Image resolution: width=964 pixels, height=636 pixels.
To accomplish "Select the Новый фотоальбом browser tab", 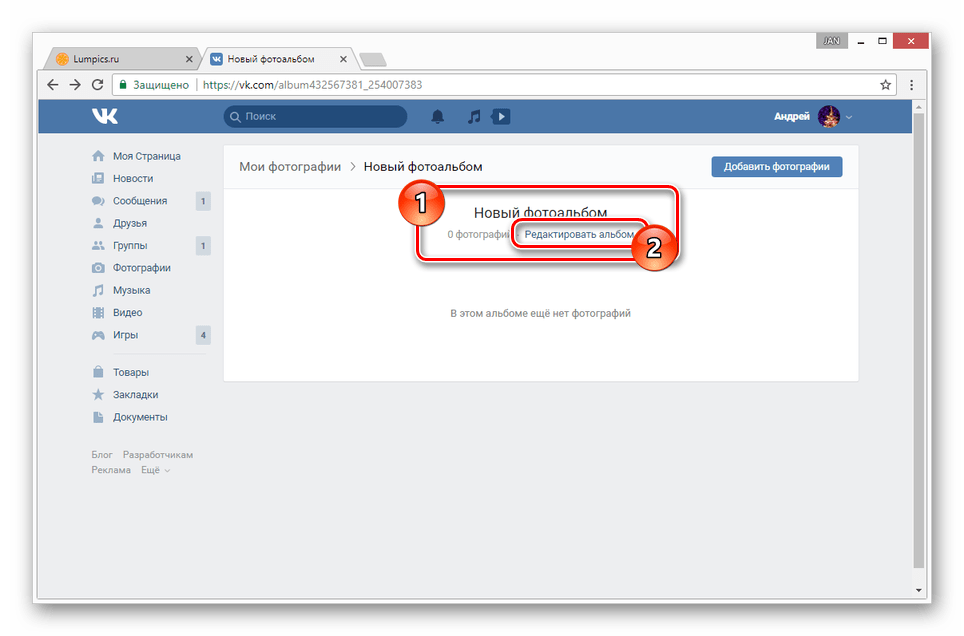I will click(x=278, y=59).
